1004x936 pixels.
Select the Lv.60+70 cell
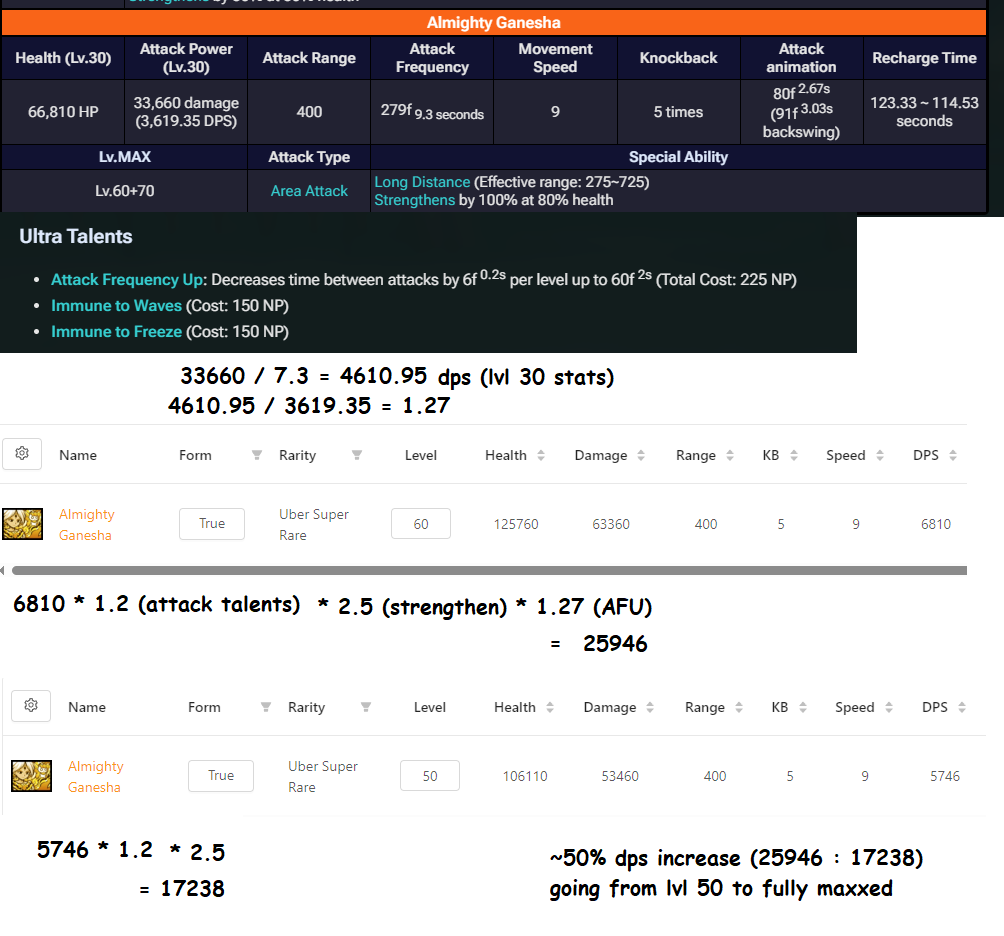pyautogui.click(x=125, y=191)
